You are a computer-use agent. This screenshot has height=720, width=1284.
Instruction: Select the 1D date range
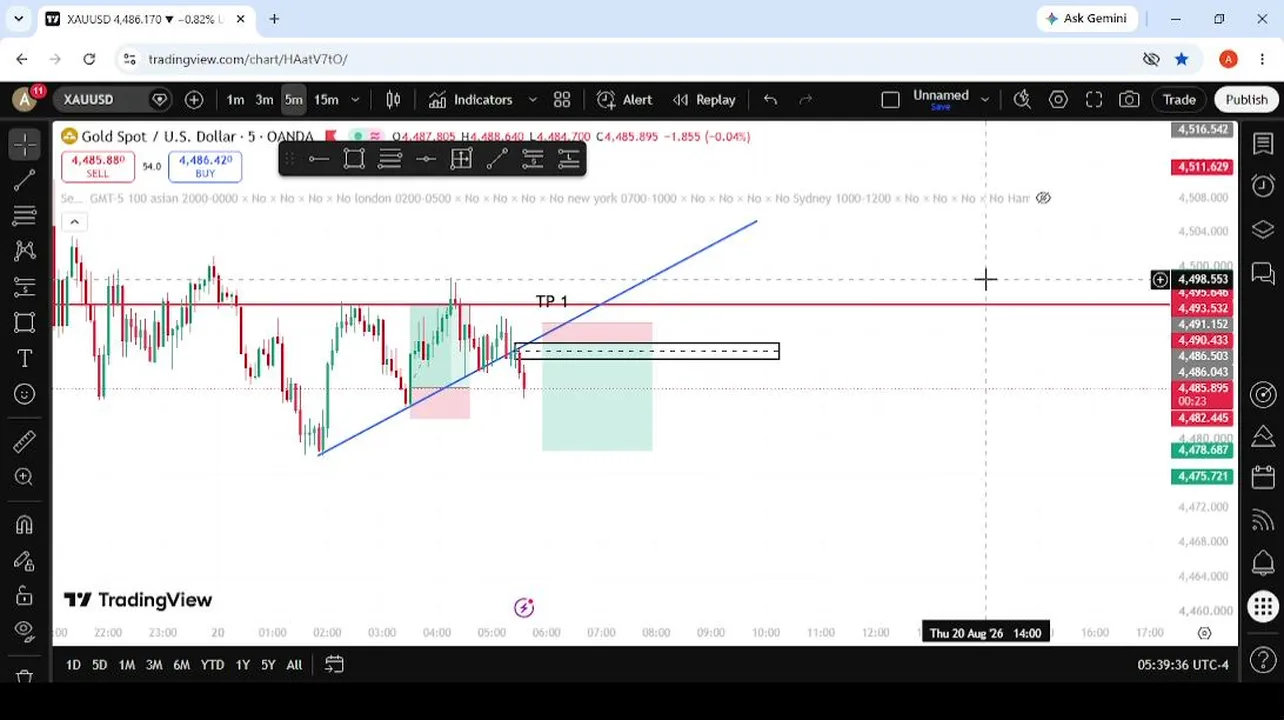pos(73,665)
